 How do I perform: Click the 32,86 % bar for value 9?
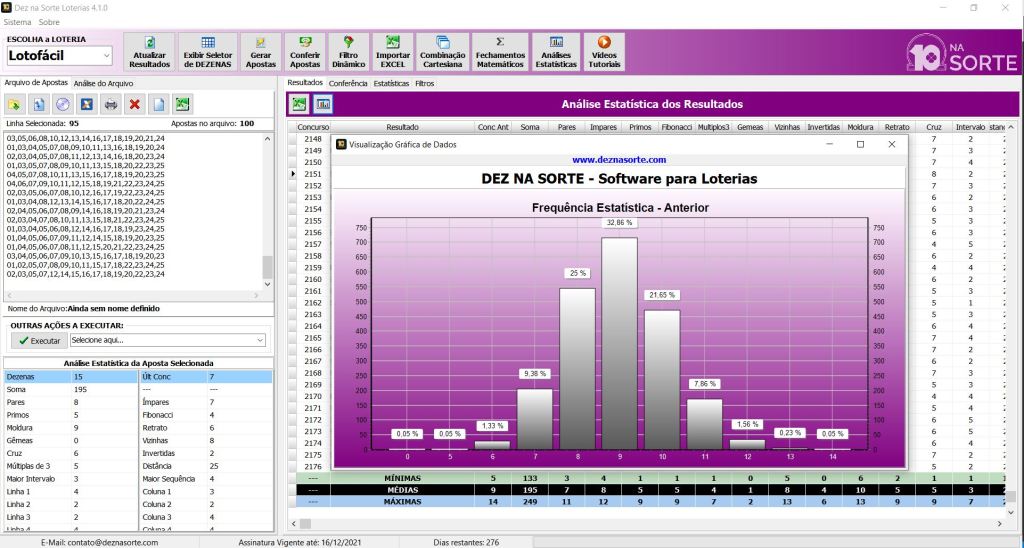619,344
